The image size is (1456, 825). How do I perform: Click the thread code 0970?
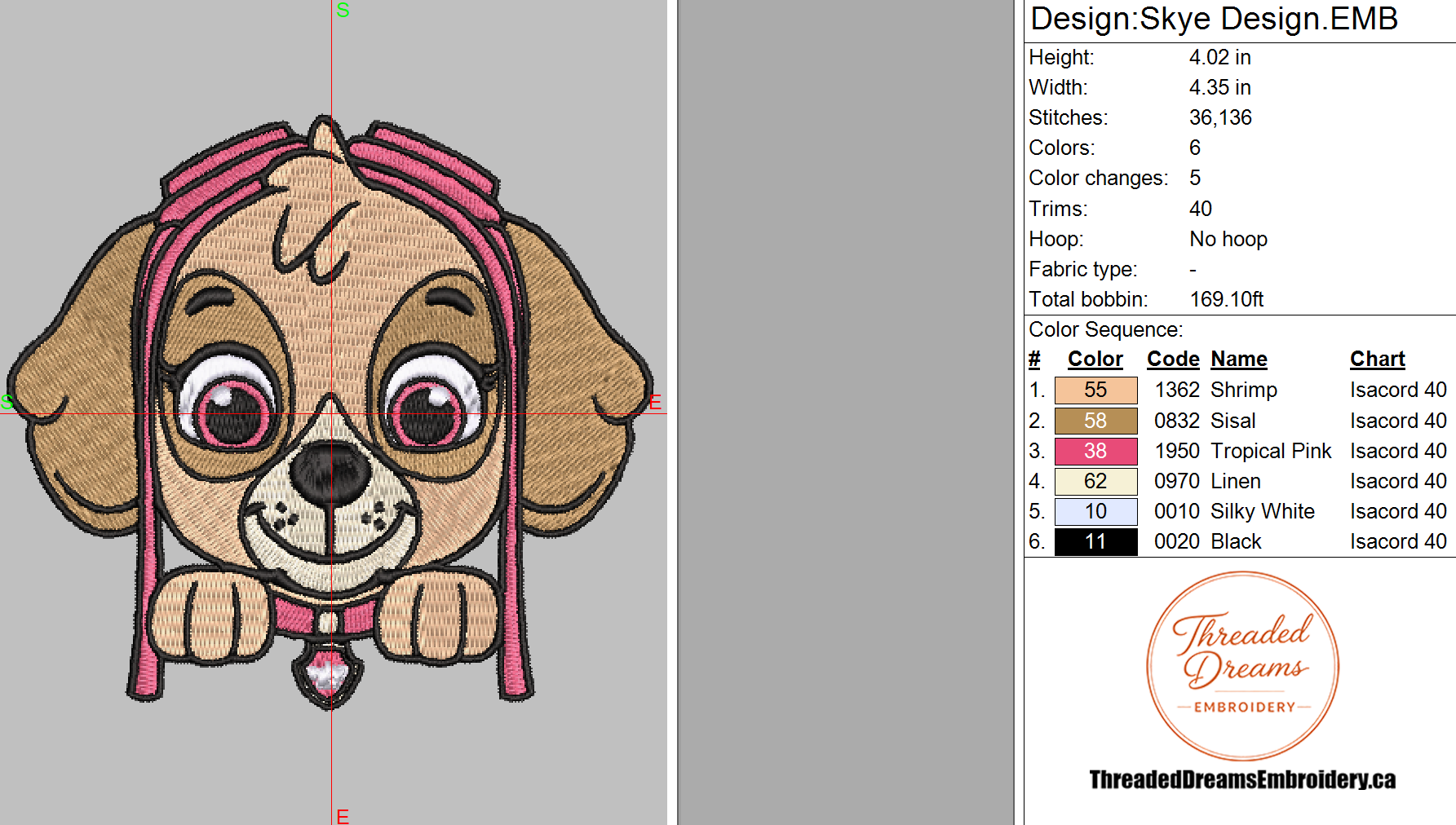(x=1177, y=481)
